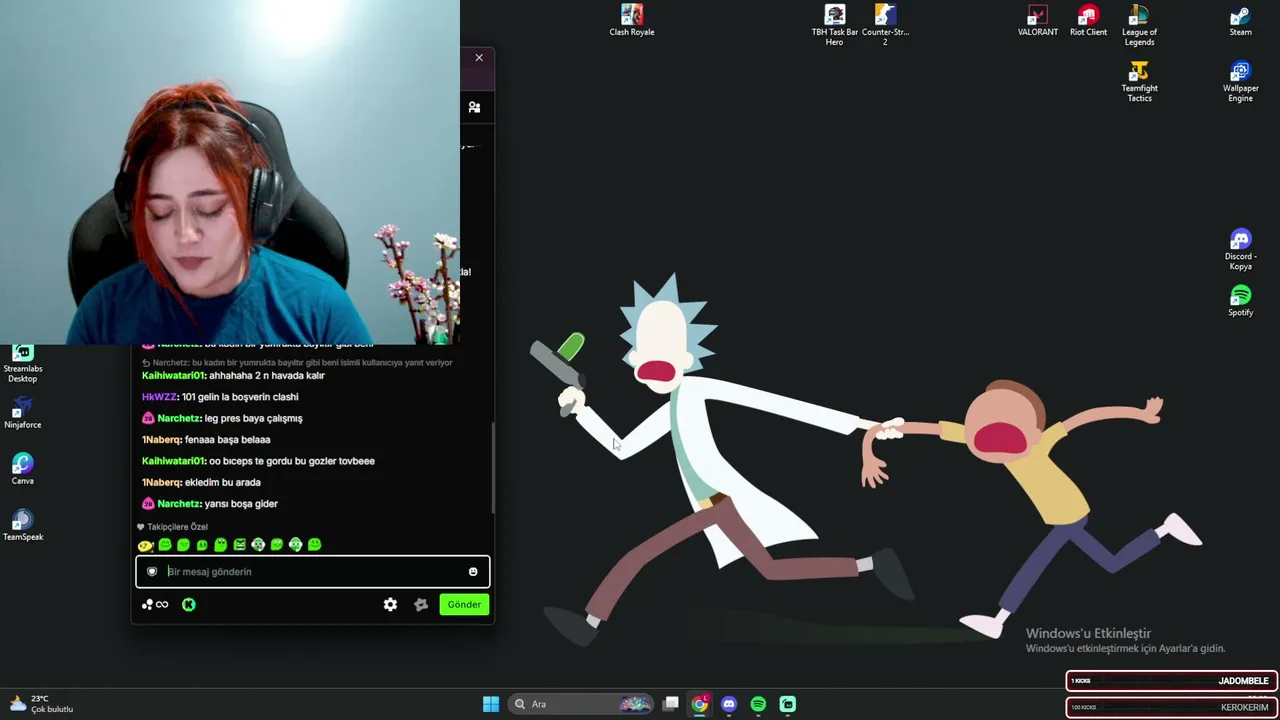Select the Discord - Kopya shortcut

[x=1240, y=249]
